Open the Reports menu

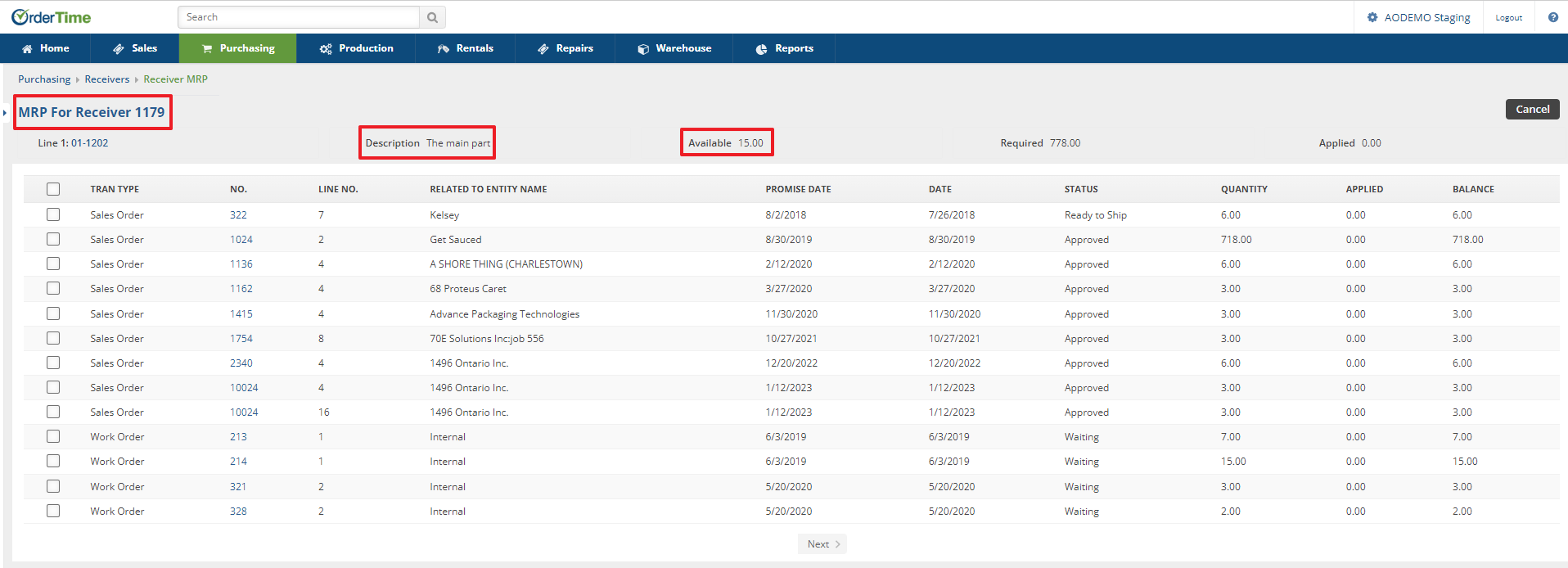click(784, 48)
